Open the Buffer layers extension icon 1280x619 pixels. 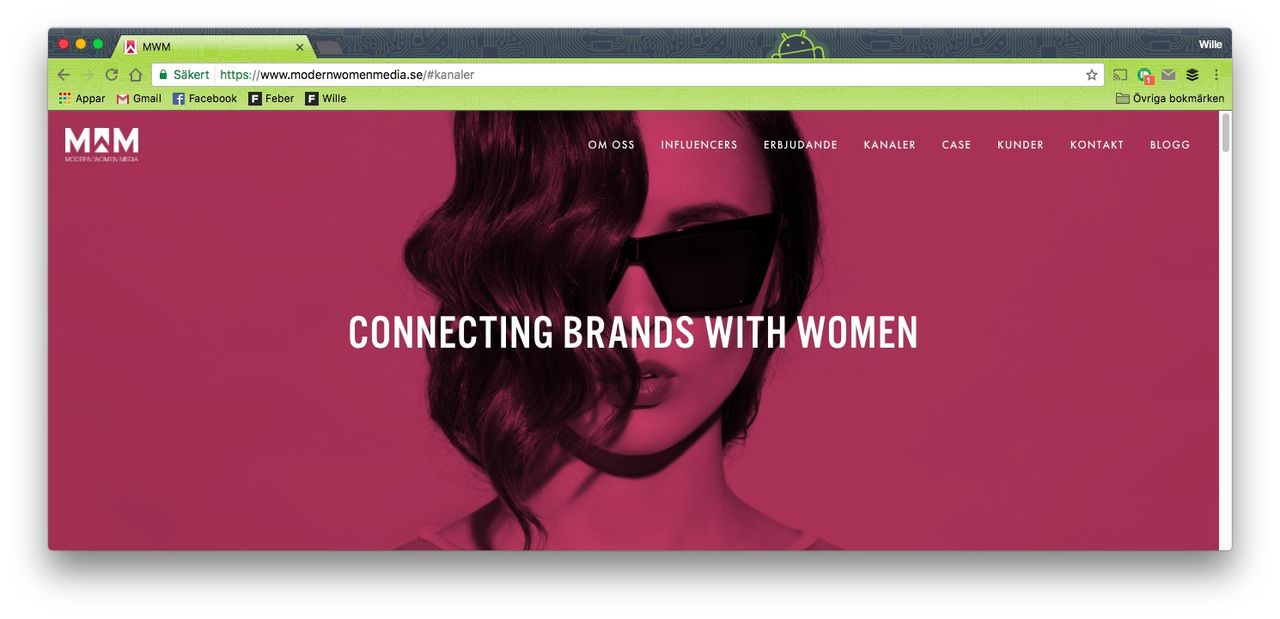pos(1192,75)
